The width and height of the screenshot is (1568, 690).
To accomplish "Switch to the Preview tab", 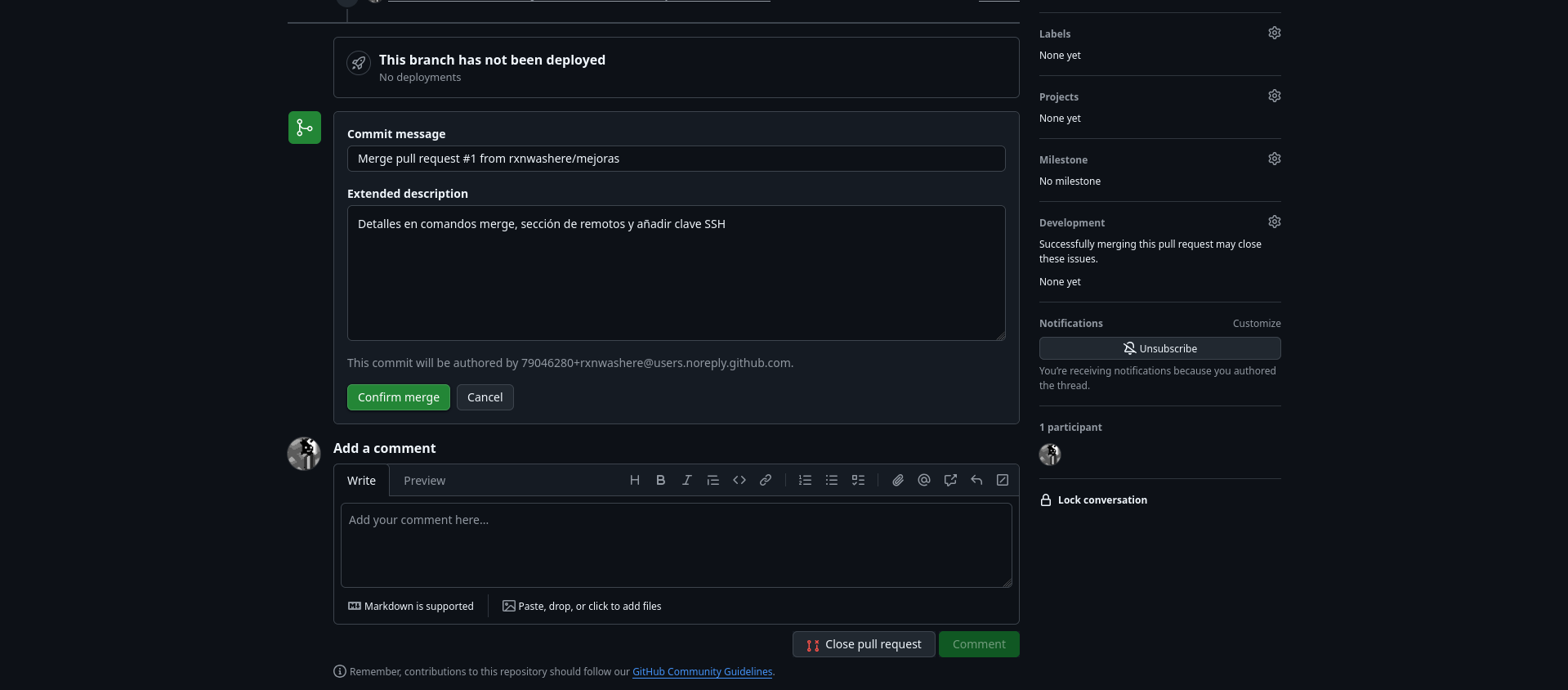I will tap(424, 481).
